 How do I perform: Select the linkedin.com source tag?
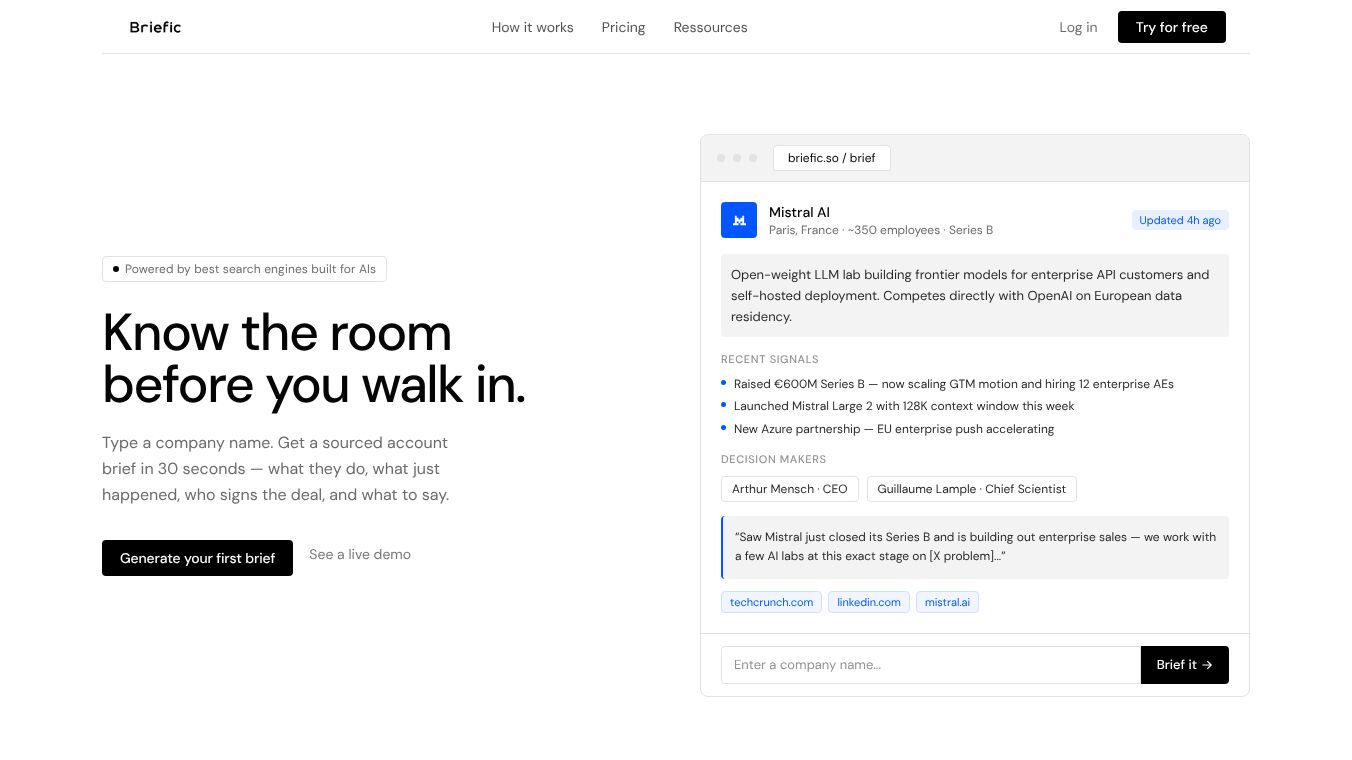869,602
